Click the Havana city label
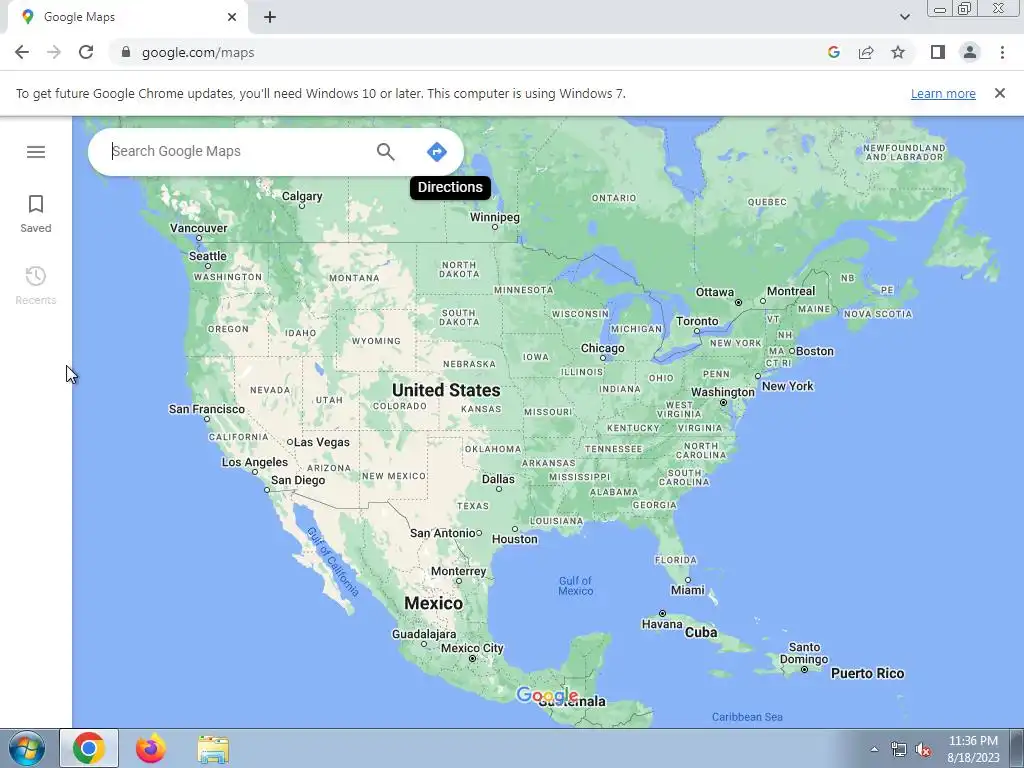The height and width of the screenshot is (768, 1024). click(662, 624)
